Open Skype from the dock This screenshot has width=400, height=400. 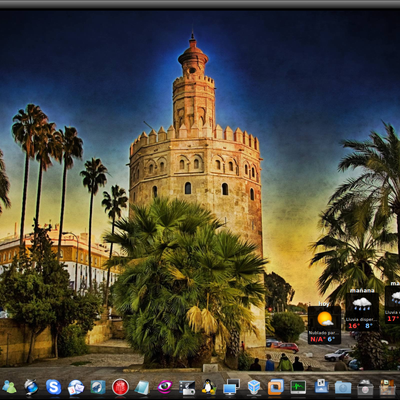click(54, 387)
